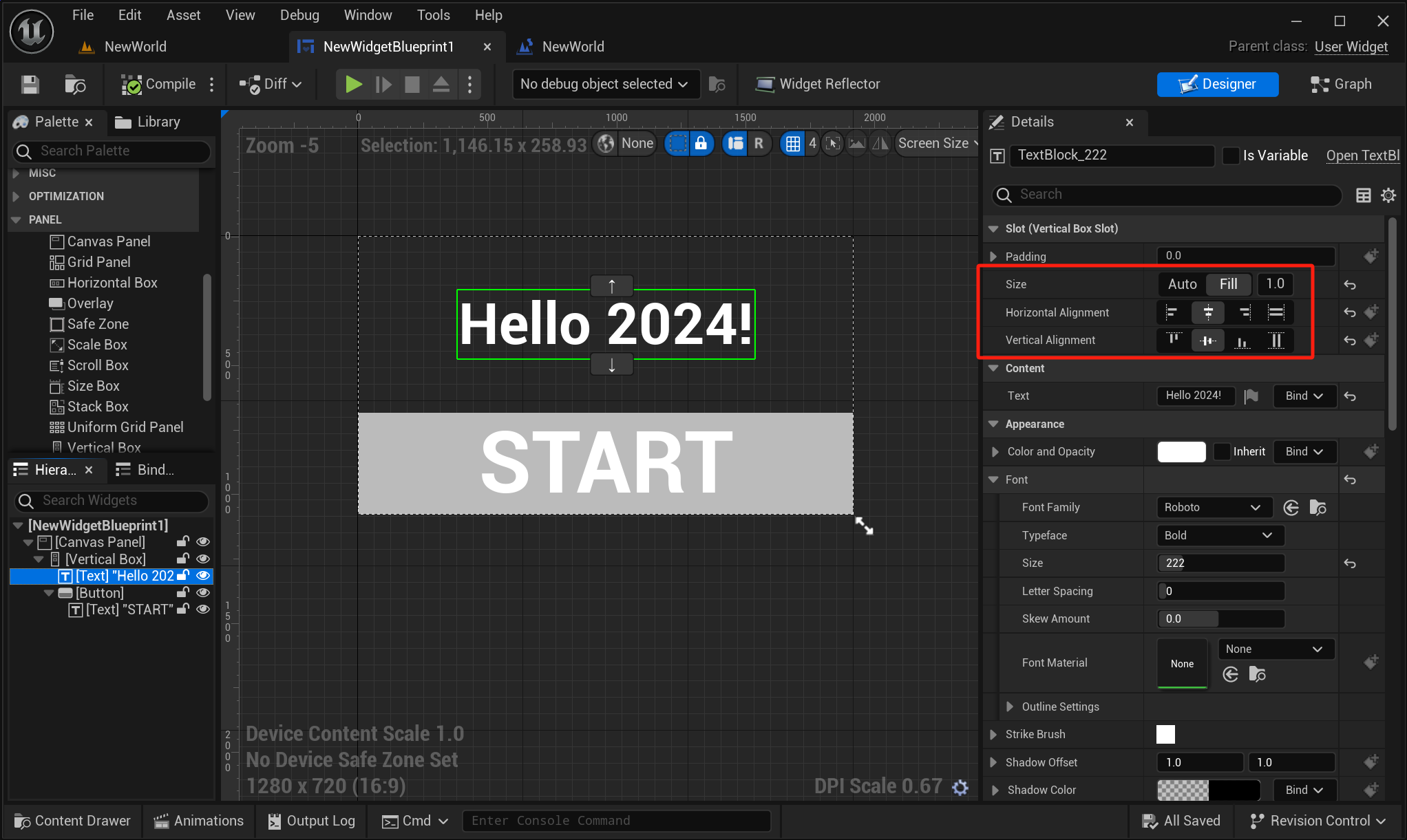Open Screen Size dropdown in designer toolbar

tap(937, 143)
